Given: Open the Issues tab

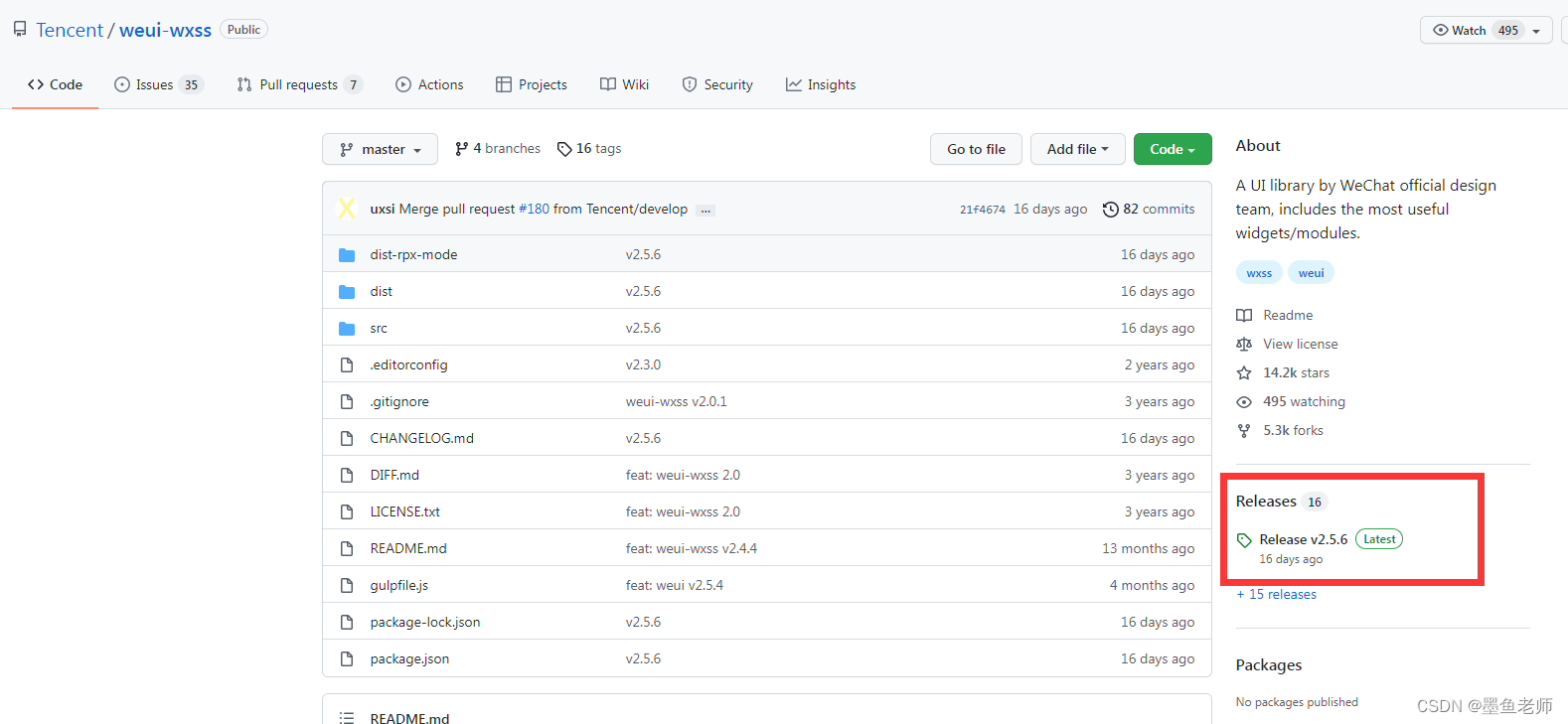Looking at the screenshot, I should point(159,84).
